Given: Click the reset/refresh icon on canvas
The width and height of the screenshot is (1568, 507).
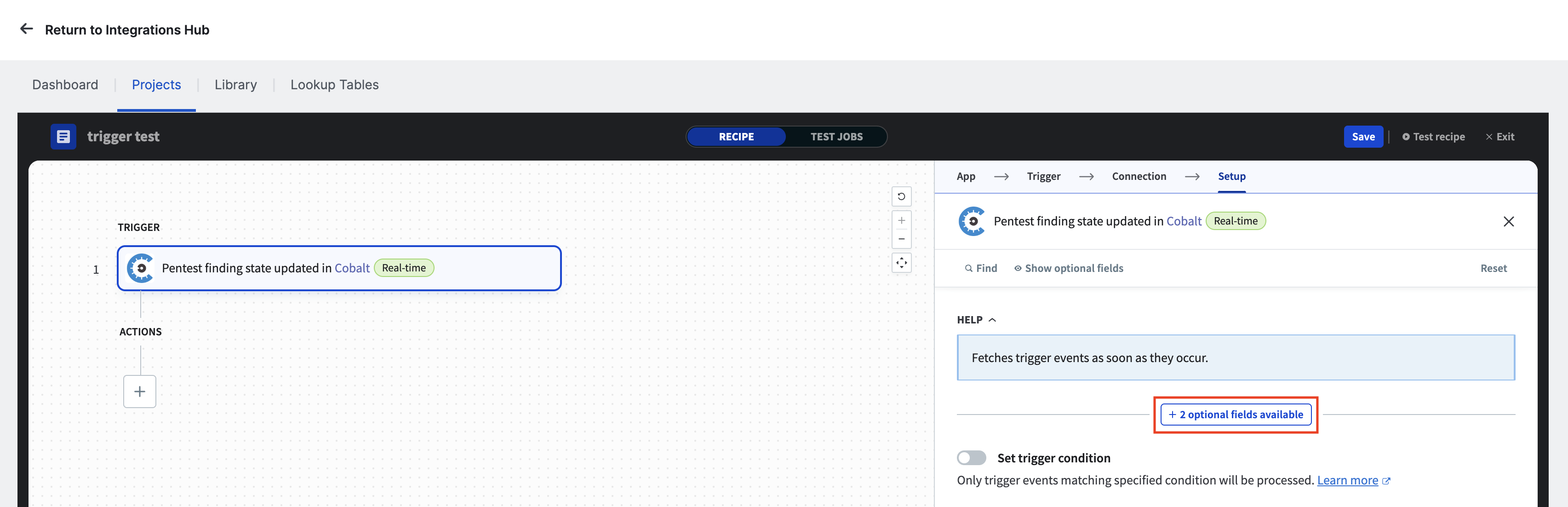Looking at the screenshot, I should click(x=899, y=198).
